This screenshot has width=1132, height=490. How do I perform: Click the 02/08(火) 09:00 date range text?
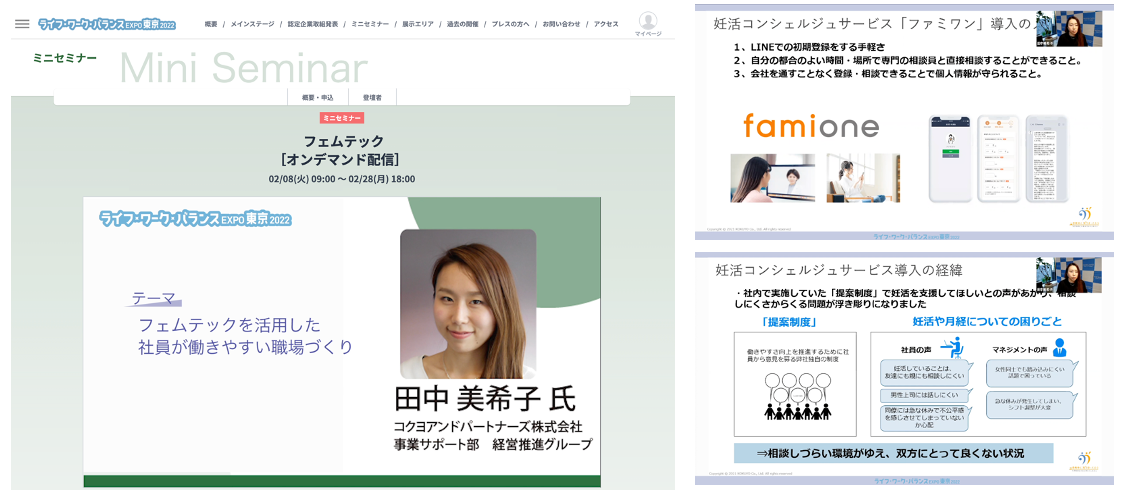coord(343,179)
